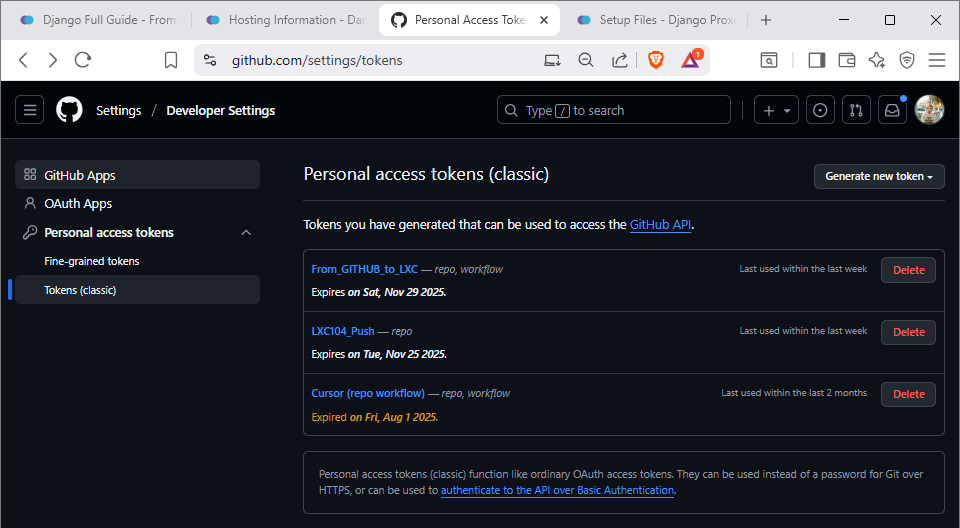Click the Developer Settings breadcrumb
Viewport: 960px width, 528px height.
point(221,111)
